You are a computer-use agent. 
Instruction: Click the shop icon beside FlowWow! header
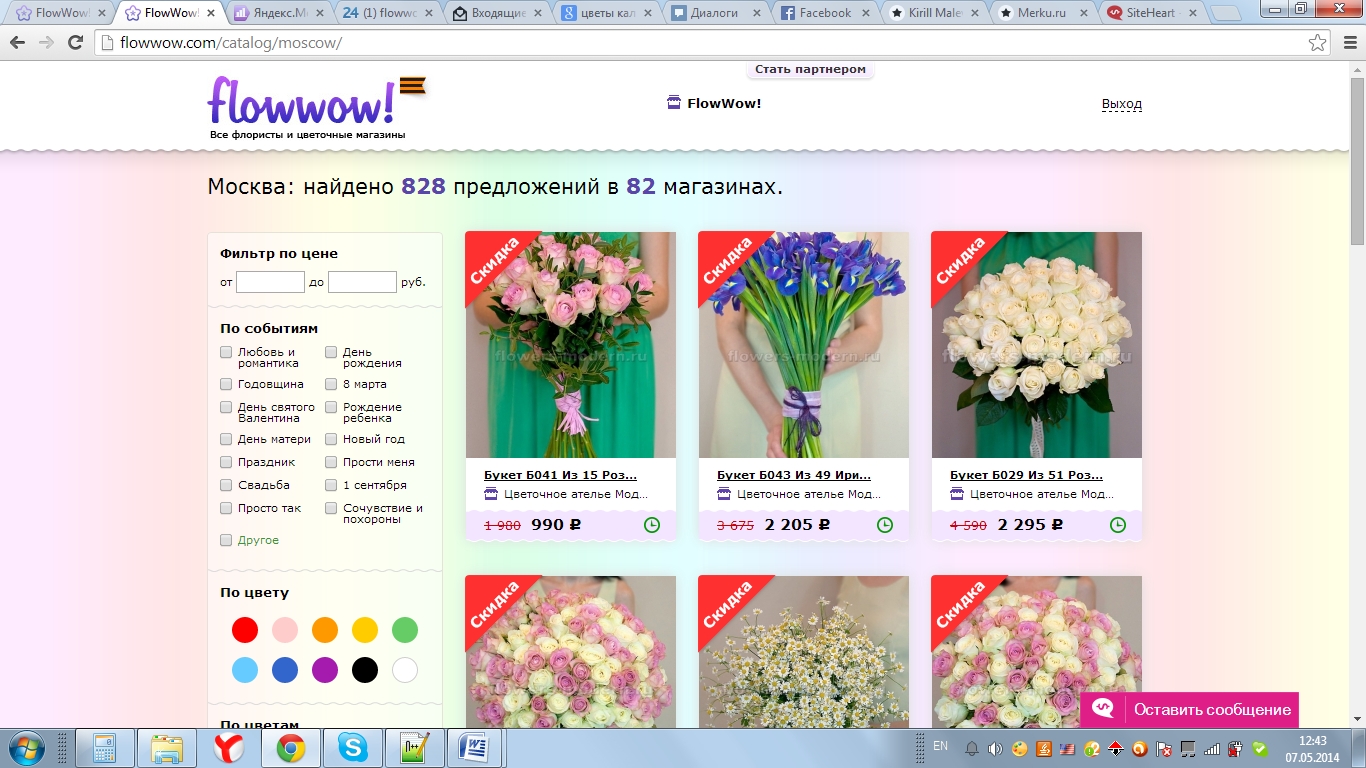point(674,103)
